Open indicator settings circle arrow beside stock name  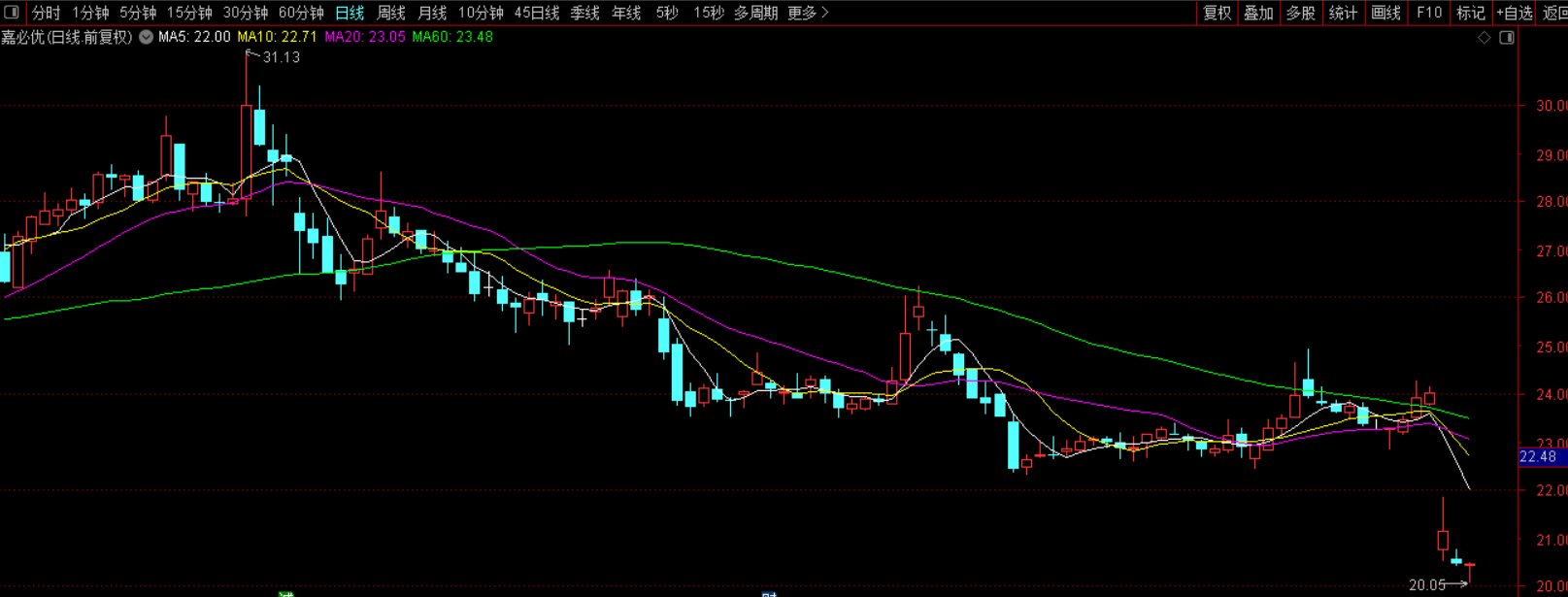[146, 37]
